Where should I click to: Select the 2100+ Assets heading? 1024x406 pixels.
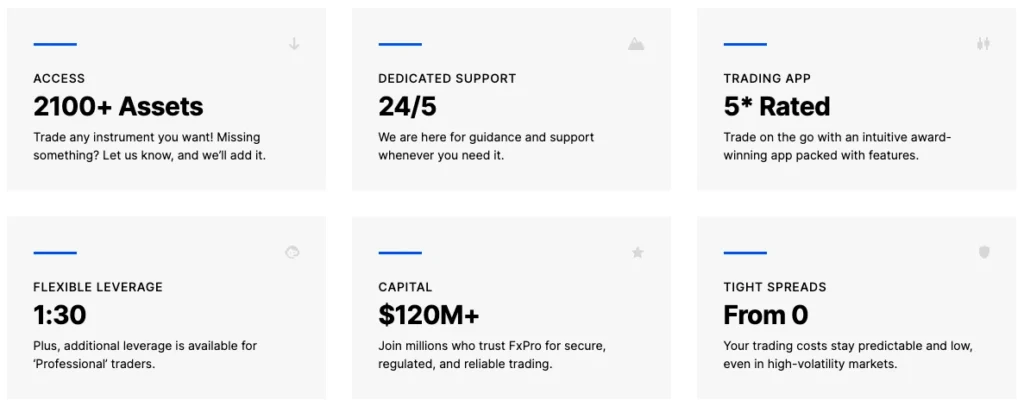pos(118,106)
